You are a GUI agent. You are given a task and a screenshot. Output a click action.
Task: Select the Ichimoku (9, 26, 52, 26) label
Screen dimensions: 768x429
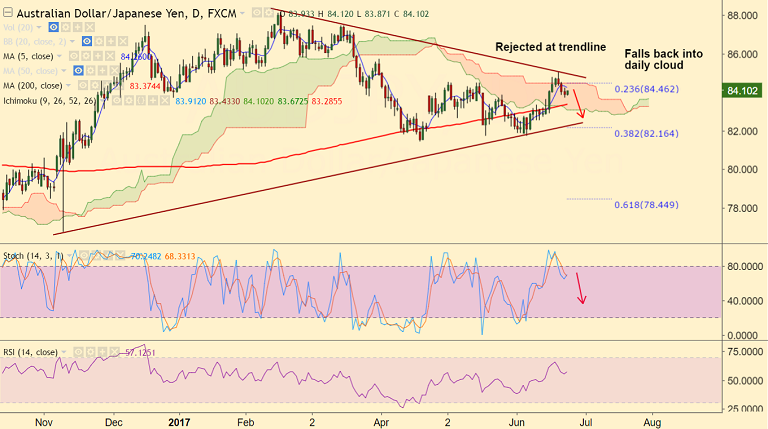click(49, 101)
